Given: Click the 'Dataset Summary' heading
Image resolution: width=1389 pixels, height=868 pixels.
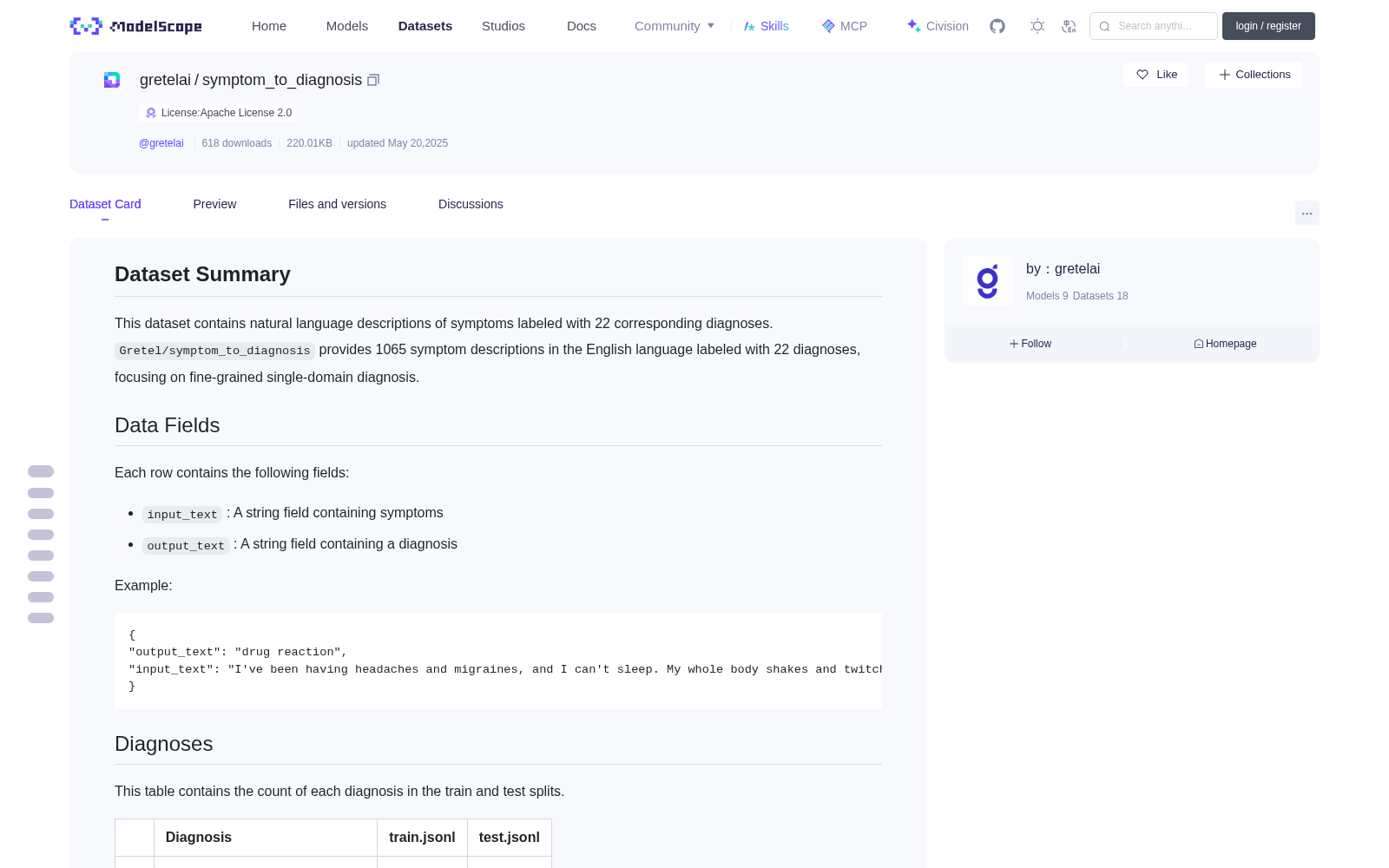Looking at the screenshot, I should tap(202, 274).
